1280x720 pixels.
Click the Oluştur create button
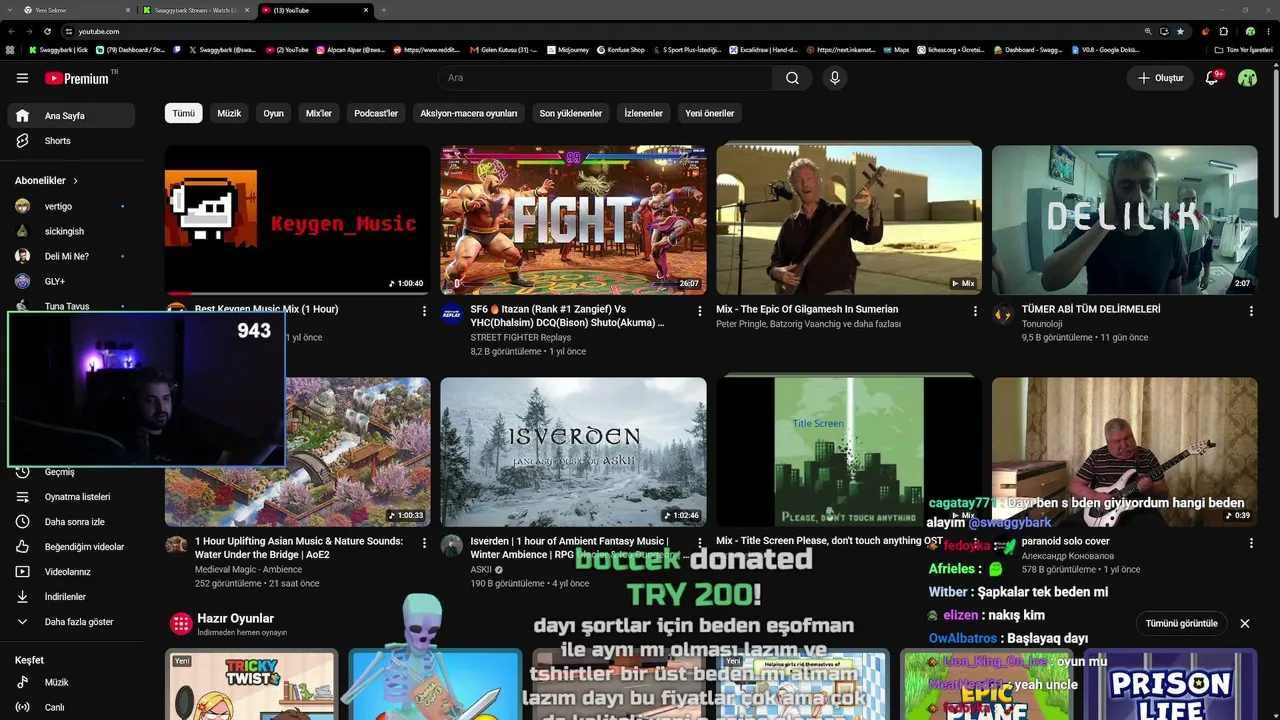[1161, 78]
